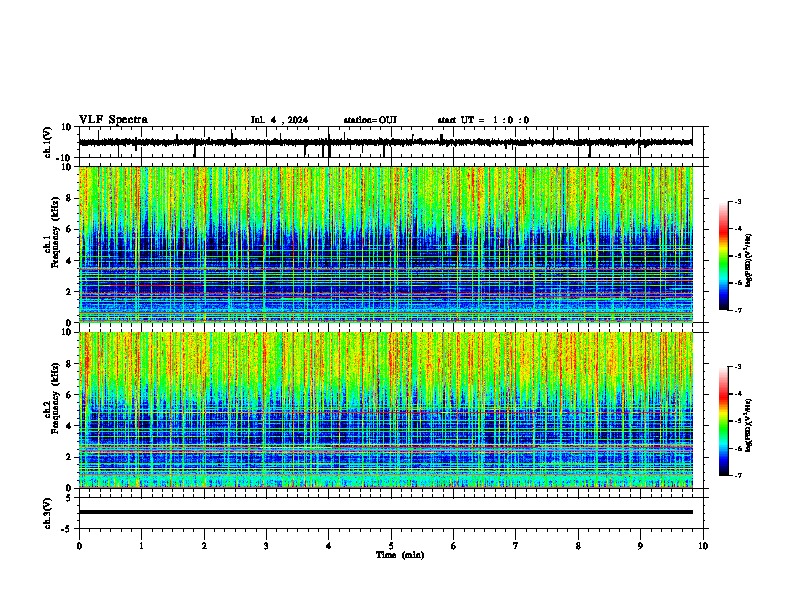Click the -3 tick on ch.1 colorbar

click(737, 201)
